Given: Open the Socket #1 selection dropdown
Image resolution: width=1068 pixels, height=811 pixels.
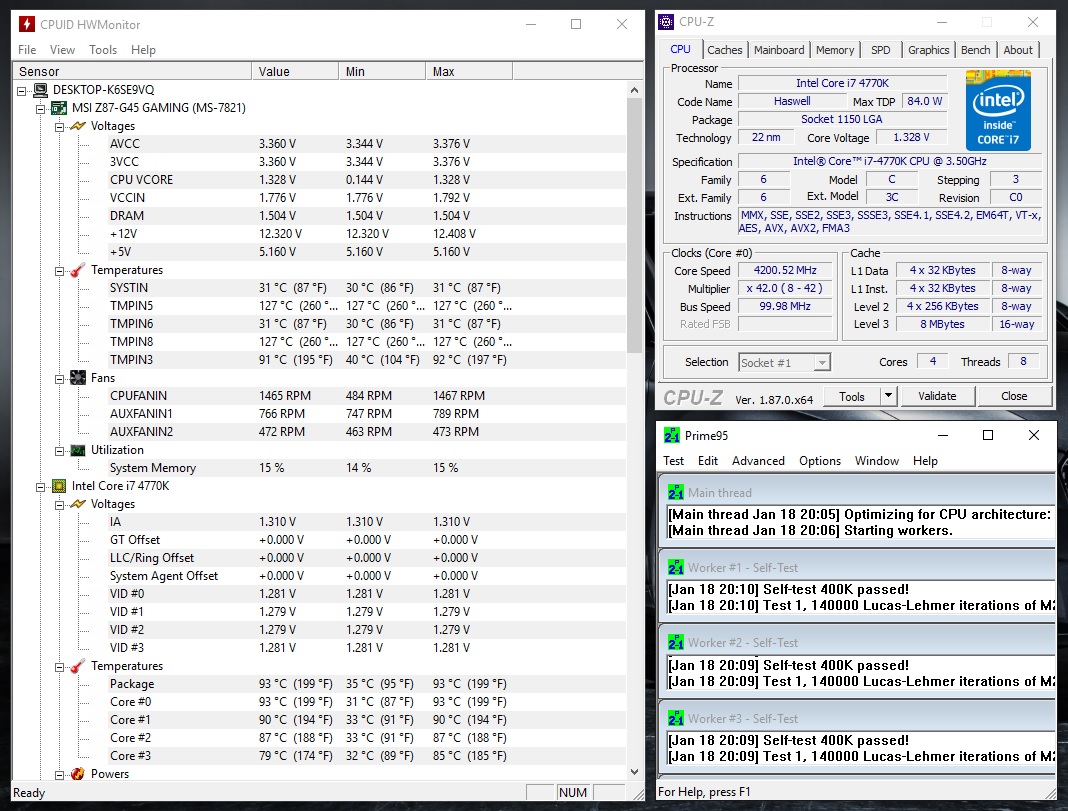Looking at the screenshot, I should coord(822,362).
